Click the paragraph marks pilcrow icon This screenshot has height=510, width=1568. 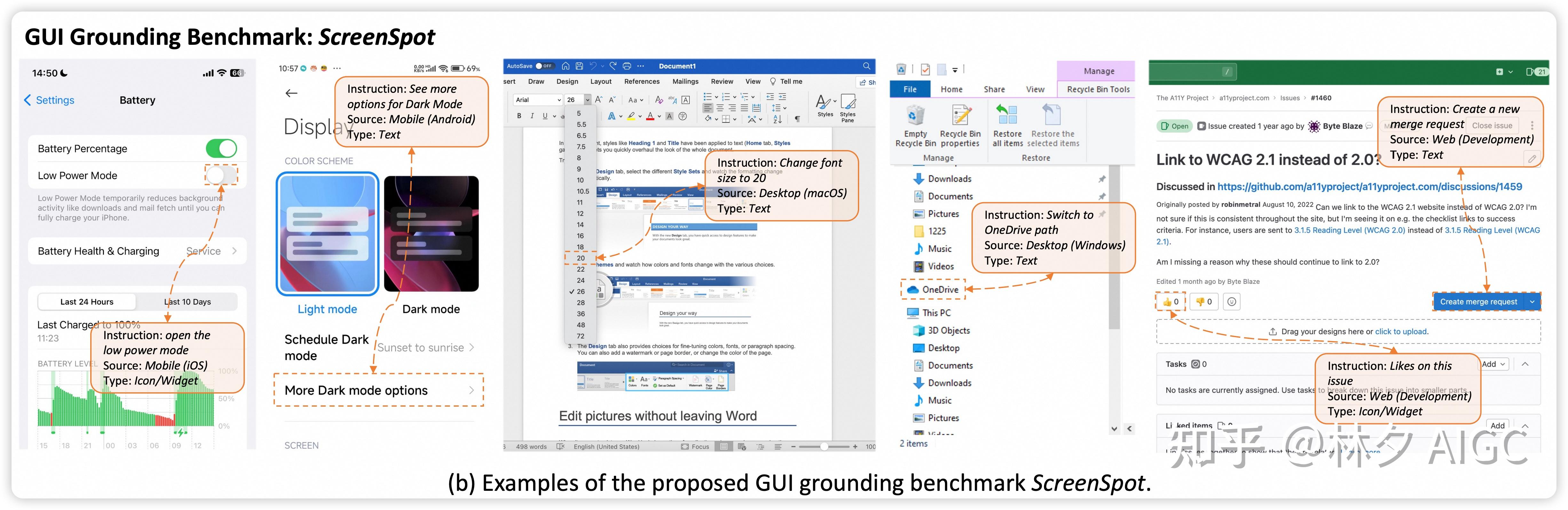[797, 119]
